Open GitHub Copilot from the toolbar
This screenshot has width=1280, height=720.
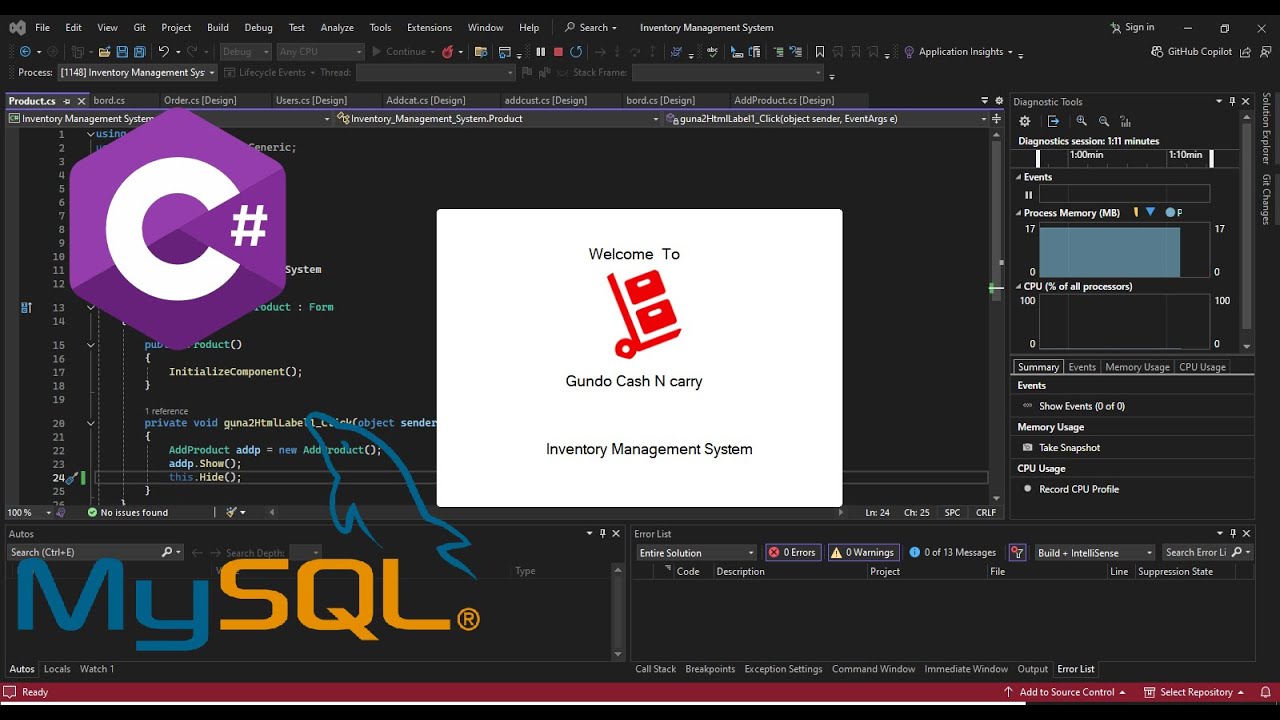tap(1192, 52)
